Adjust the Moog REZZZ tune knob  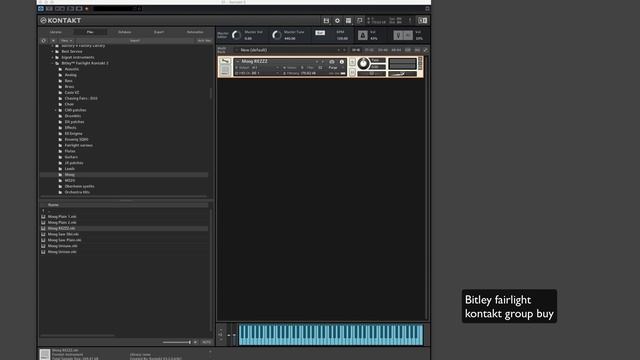[363, 63]
